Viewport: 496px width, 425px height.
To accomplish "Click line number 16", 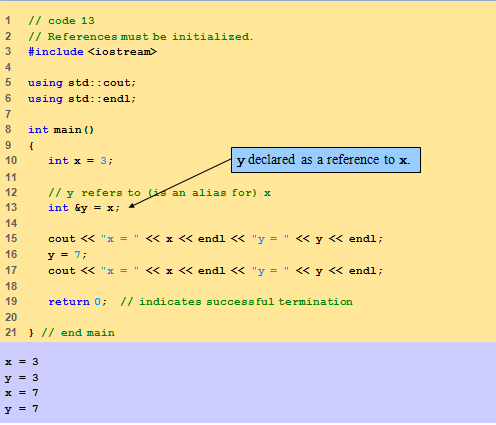I will 11,254.
